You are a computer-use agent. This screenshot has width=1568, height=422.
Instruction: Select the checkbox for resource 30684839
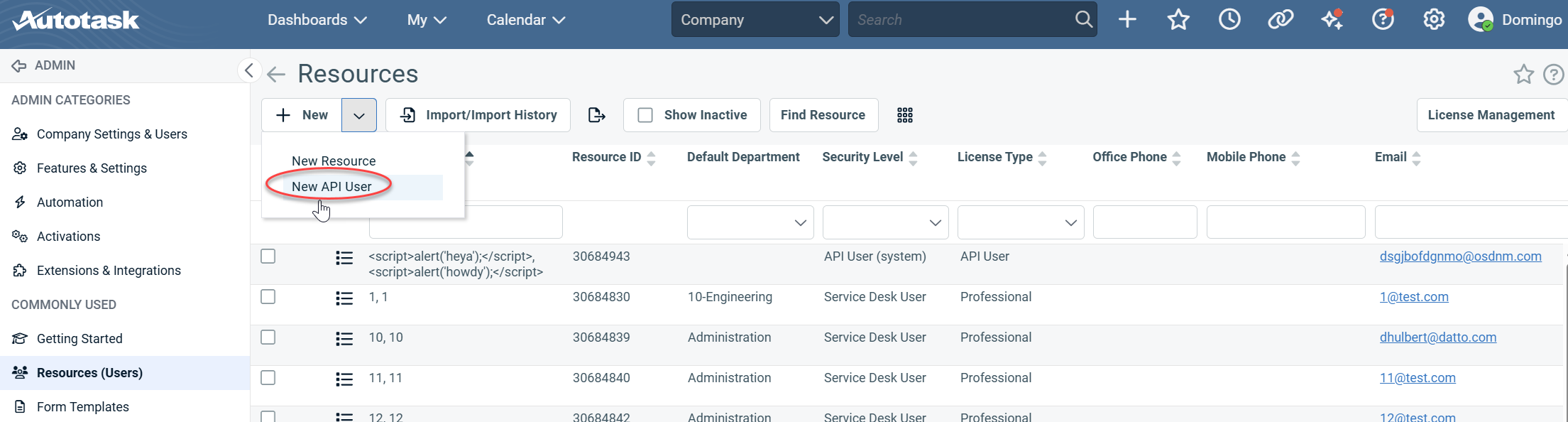[x=268, y=337]
